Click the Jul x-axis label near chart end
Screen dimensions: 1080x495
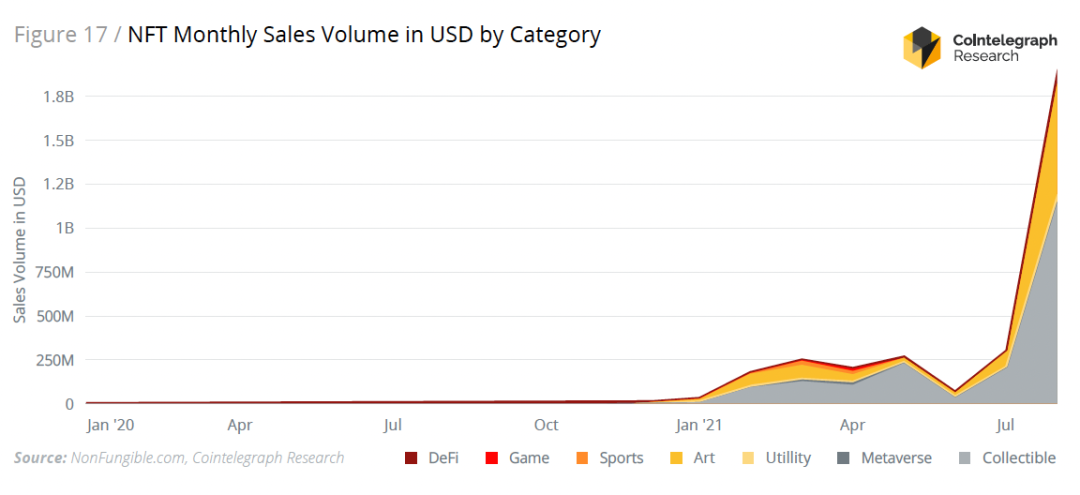coord(1006,425)
